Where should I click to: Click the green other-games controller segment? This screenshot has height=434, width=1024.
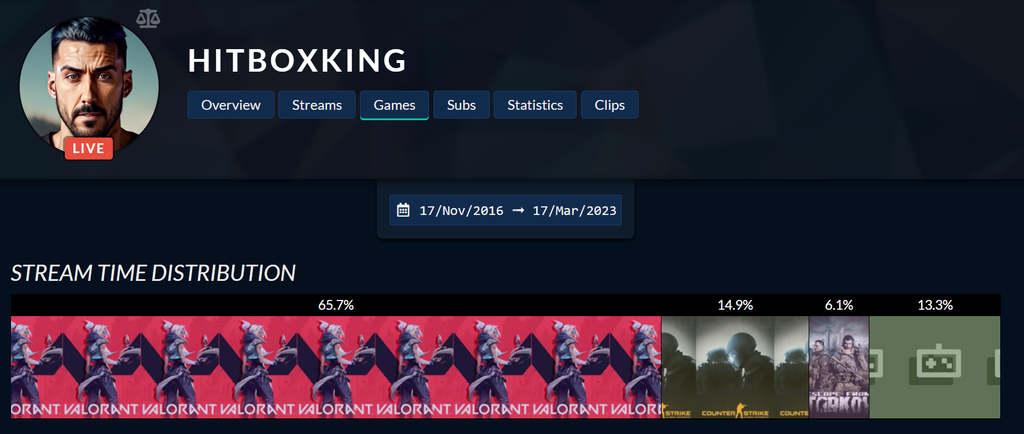[935, 367]
